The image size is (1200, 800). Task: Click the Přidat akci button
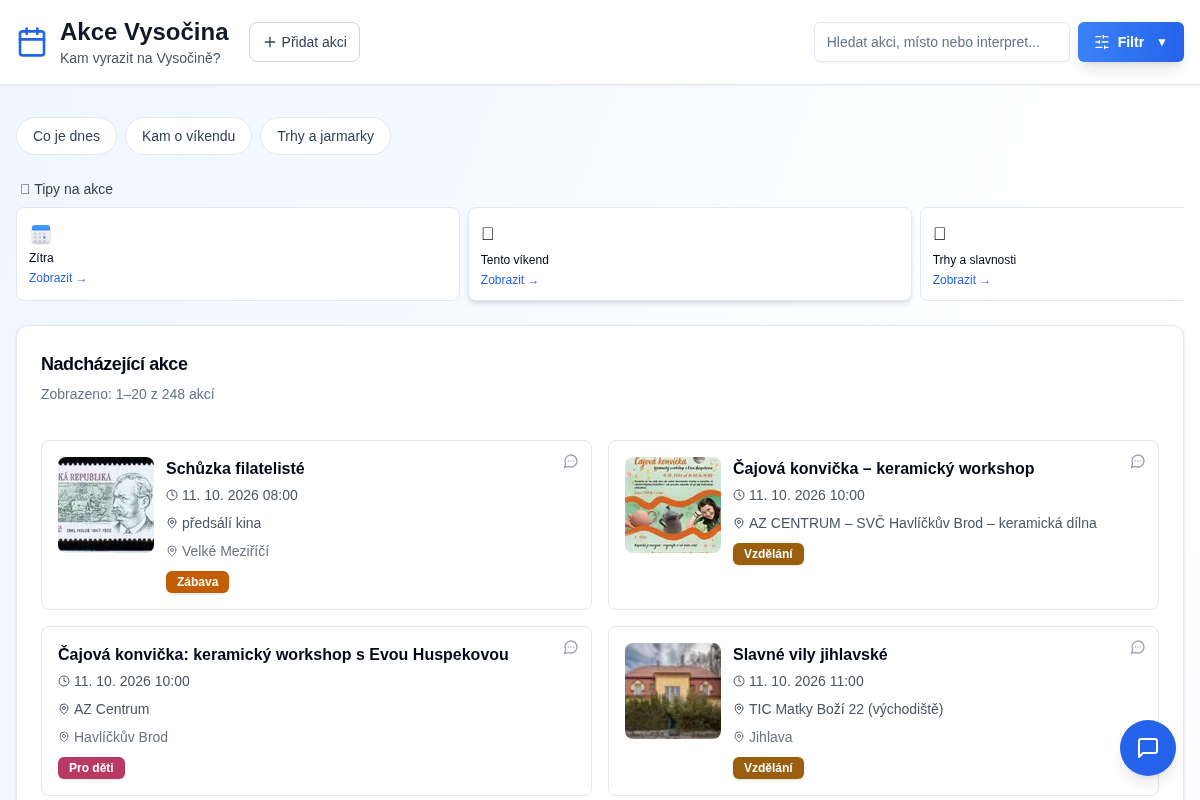click(x=304, y=42)
